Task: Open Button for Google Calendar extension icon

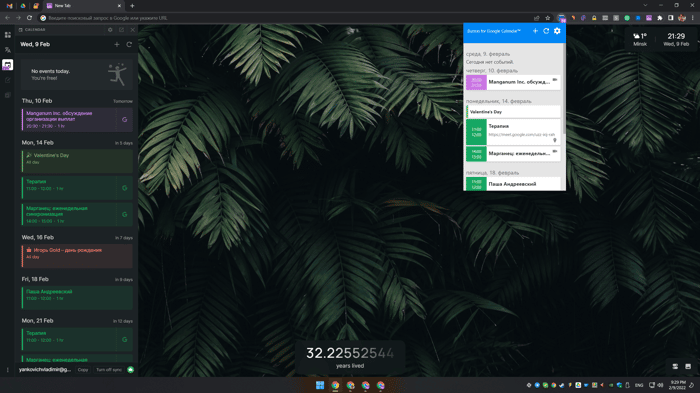Action: [562, 18]
